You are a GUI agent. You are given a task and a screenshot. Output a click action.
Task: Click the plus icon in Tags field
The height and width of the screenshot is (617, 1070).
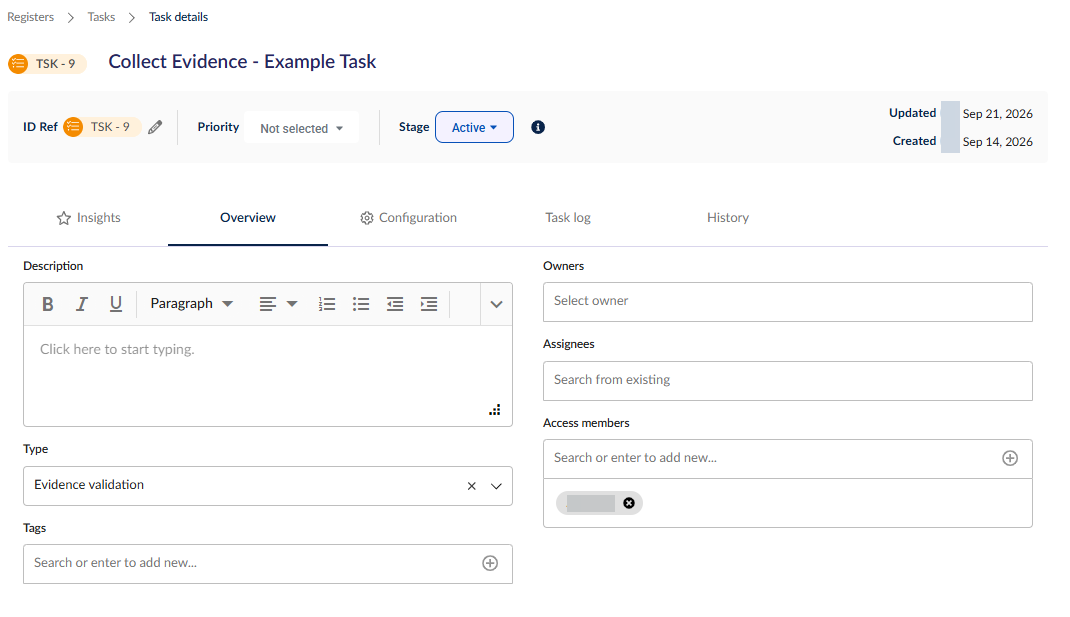(x=490, y=563)
